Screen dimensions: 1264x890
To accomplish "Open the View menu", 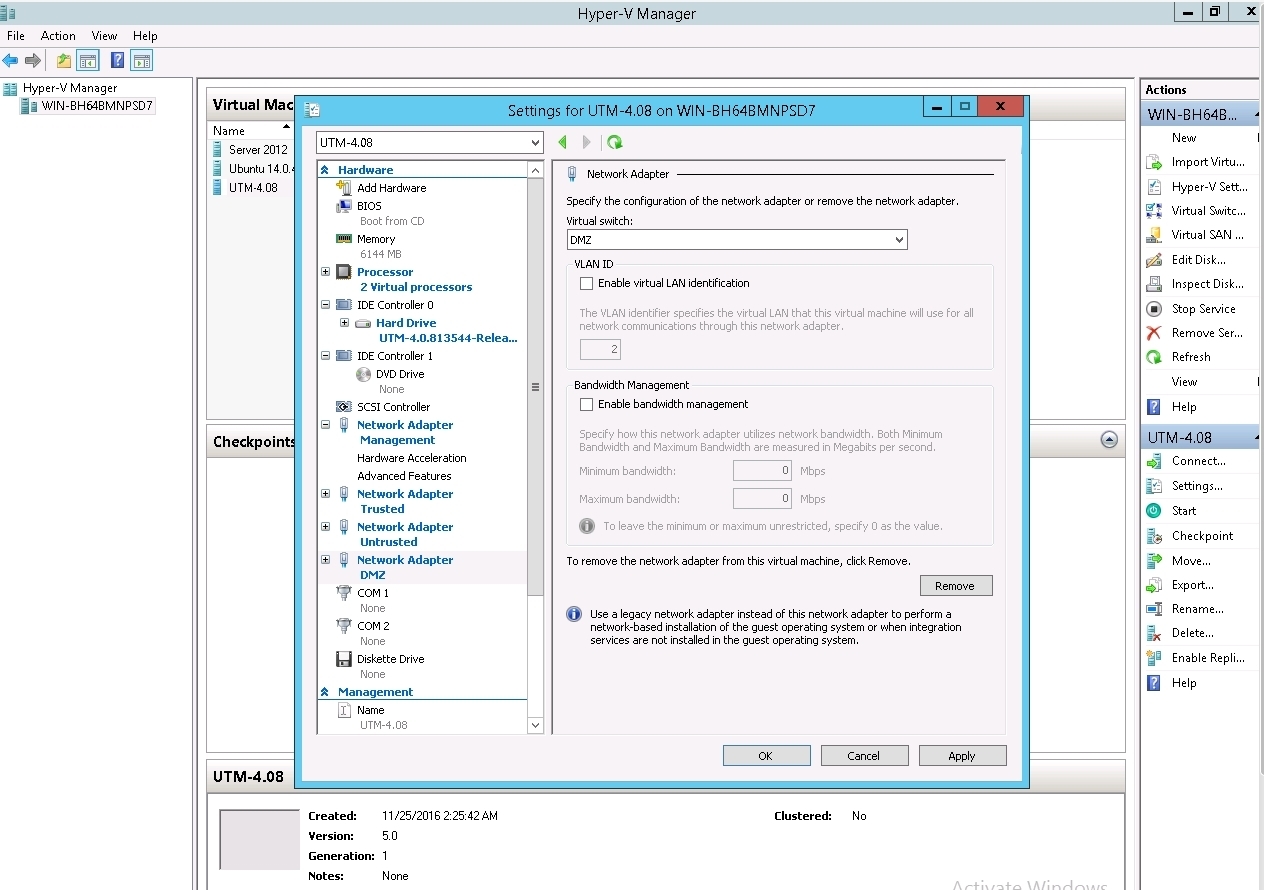I will [104, 36].
